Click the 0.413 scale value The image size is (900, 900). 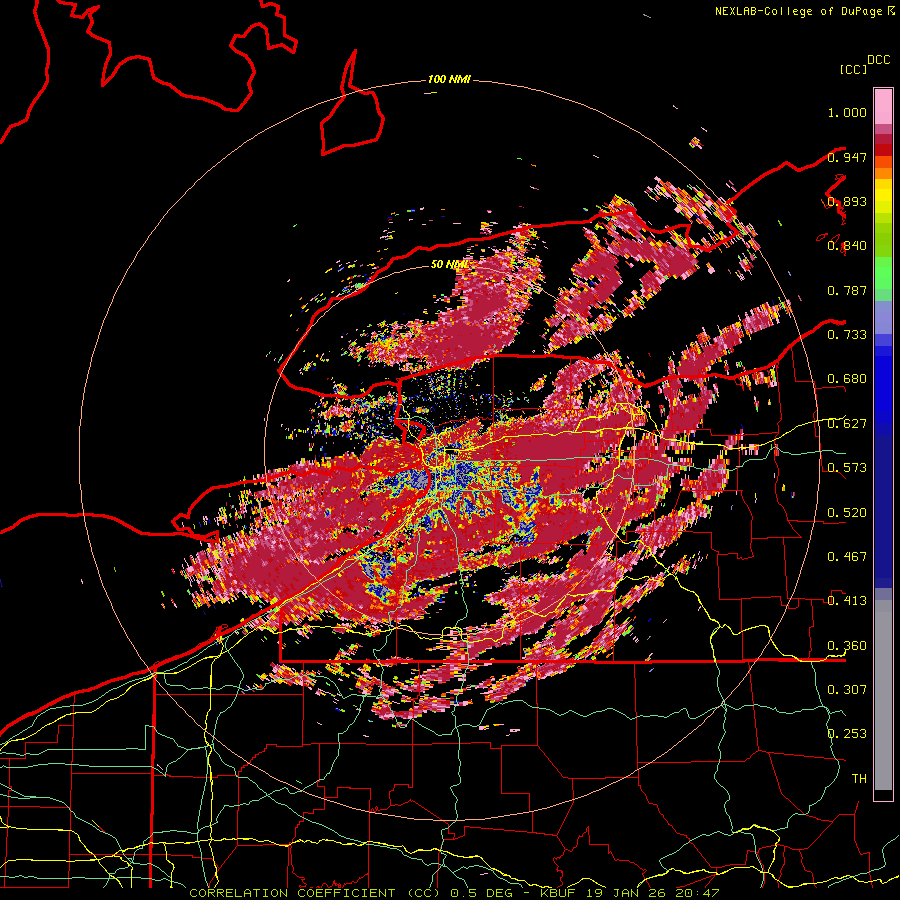(847, 601)
